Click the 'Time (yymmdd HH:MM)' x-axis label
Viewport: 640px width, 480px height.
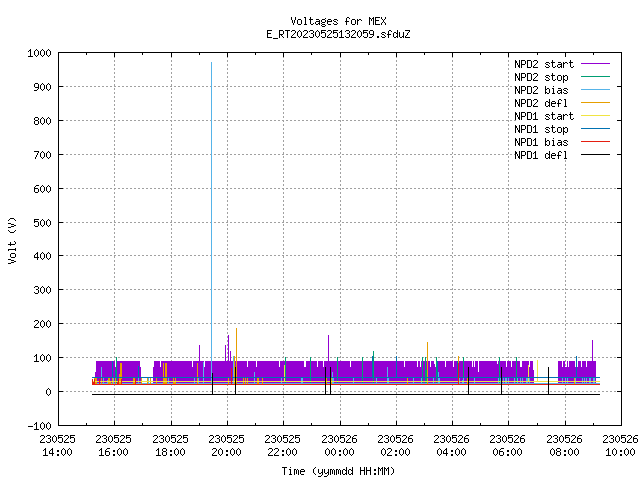coord(338,471)
